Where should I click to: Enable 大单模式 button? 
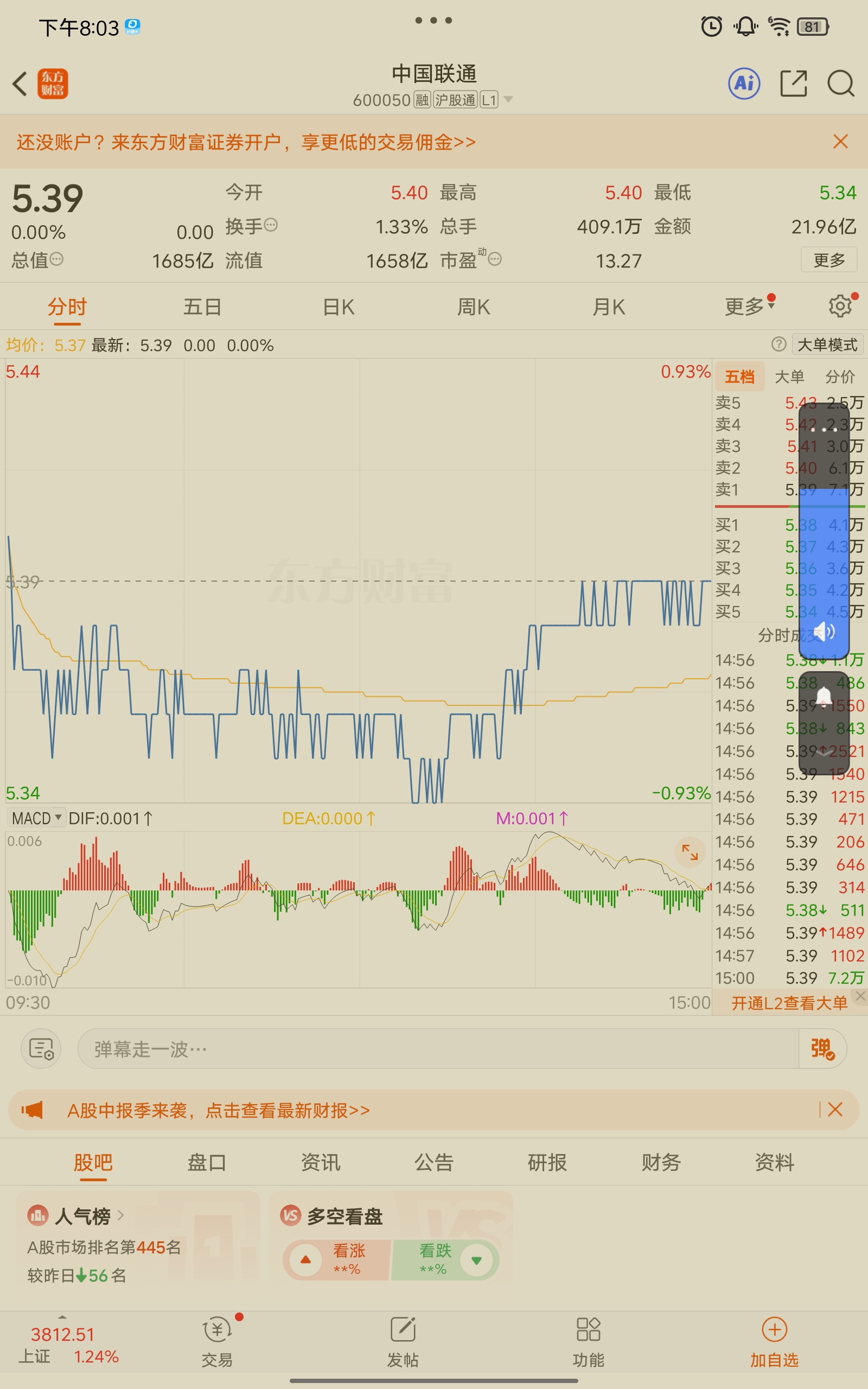click(827, 345)
